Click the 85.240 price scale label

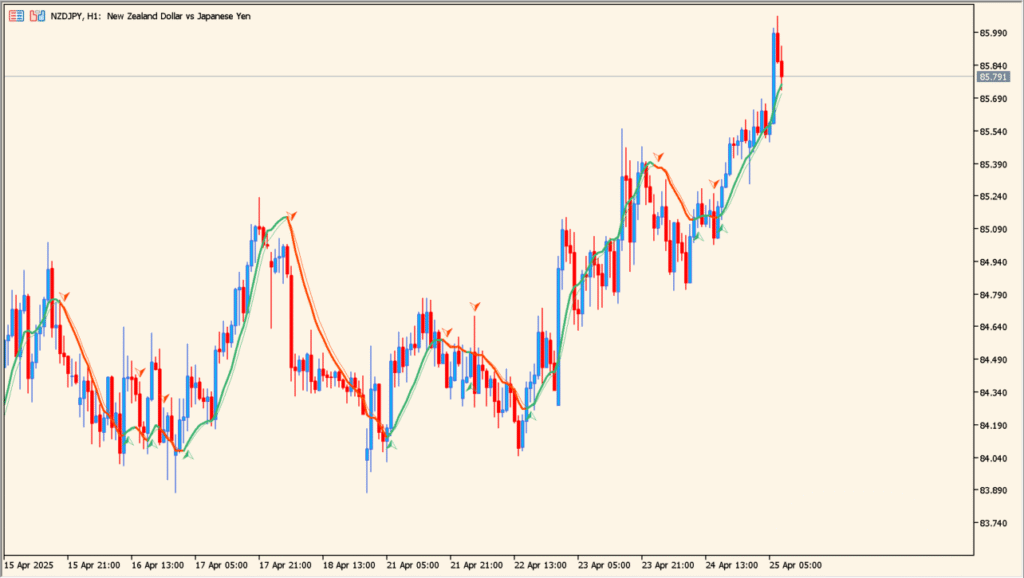tap(993, 197)
